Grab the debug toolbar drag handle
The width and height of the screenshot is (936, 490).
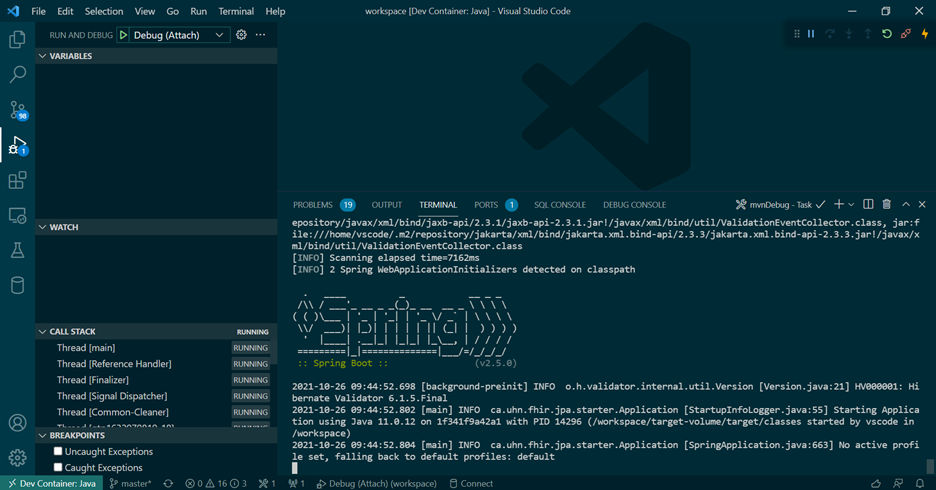click(797, 34)
